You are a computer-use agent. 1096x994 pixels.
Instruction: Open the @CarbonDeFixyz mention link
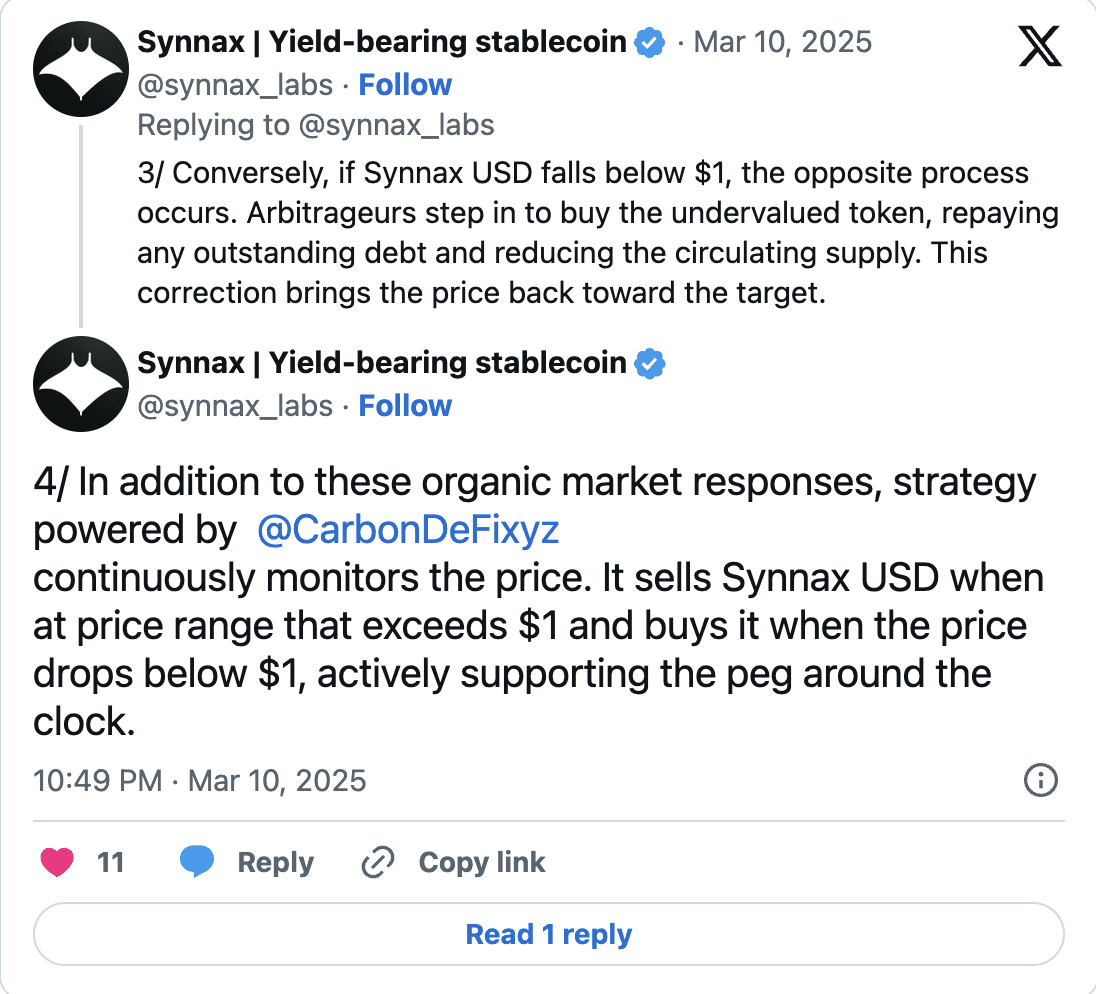[408, 530]
